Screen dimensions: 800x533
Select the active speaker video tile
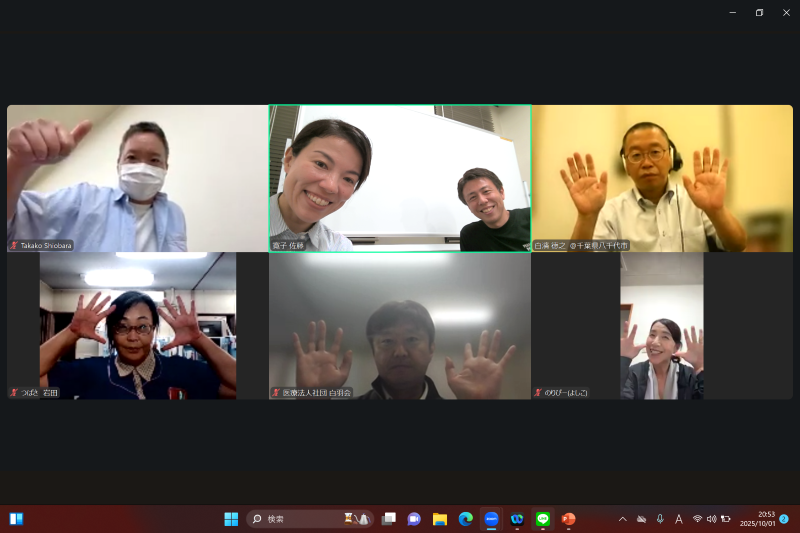point(400,178)
